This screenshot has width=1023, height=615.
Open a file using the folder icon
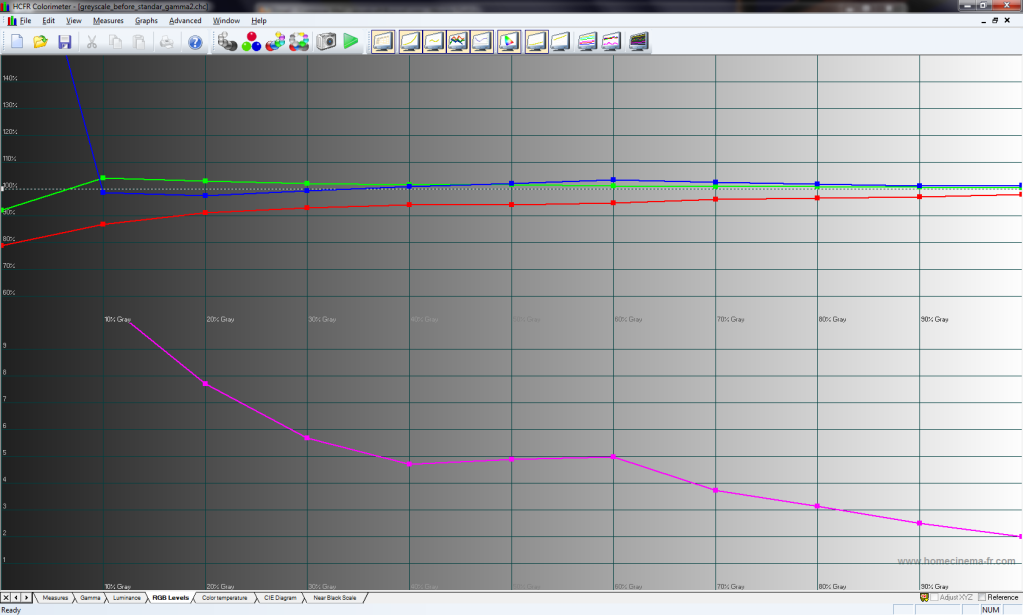40,42
